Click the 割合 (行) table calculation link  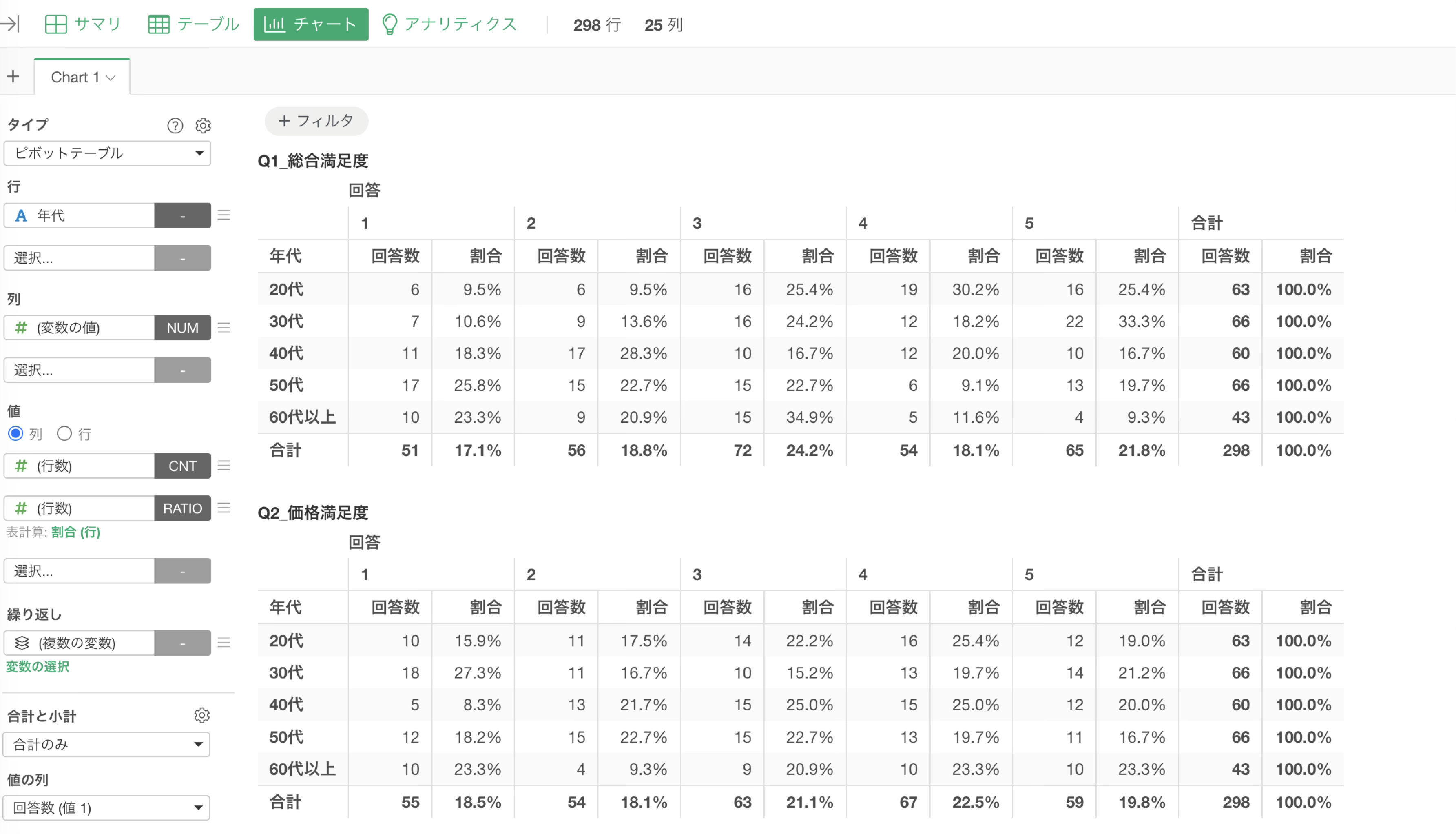pyautogui.click(x=75, y=532)
